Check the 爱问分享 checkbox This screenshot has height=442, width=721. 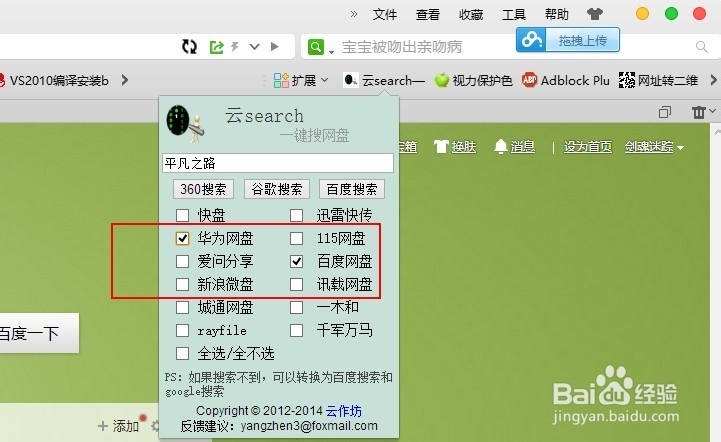183,261
